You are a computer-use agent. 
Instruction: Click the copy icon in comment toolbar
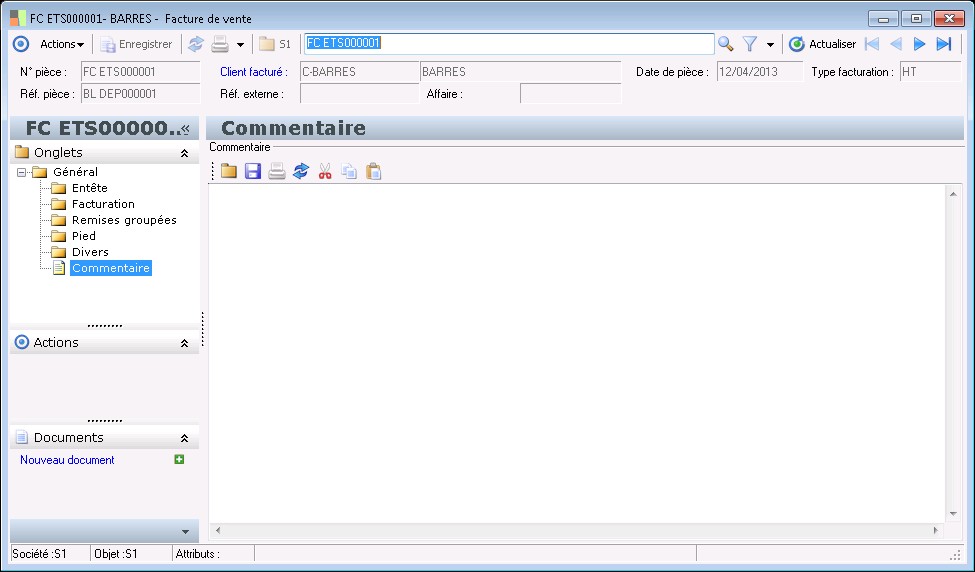[349, 171]
